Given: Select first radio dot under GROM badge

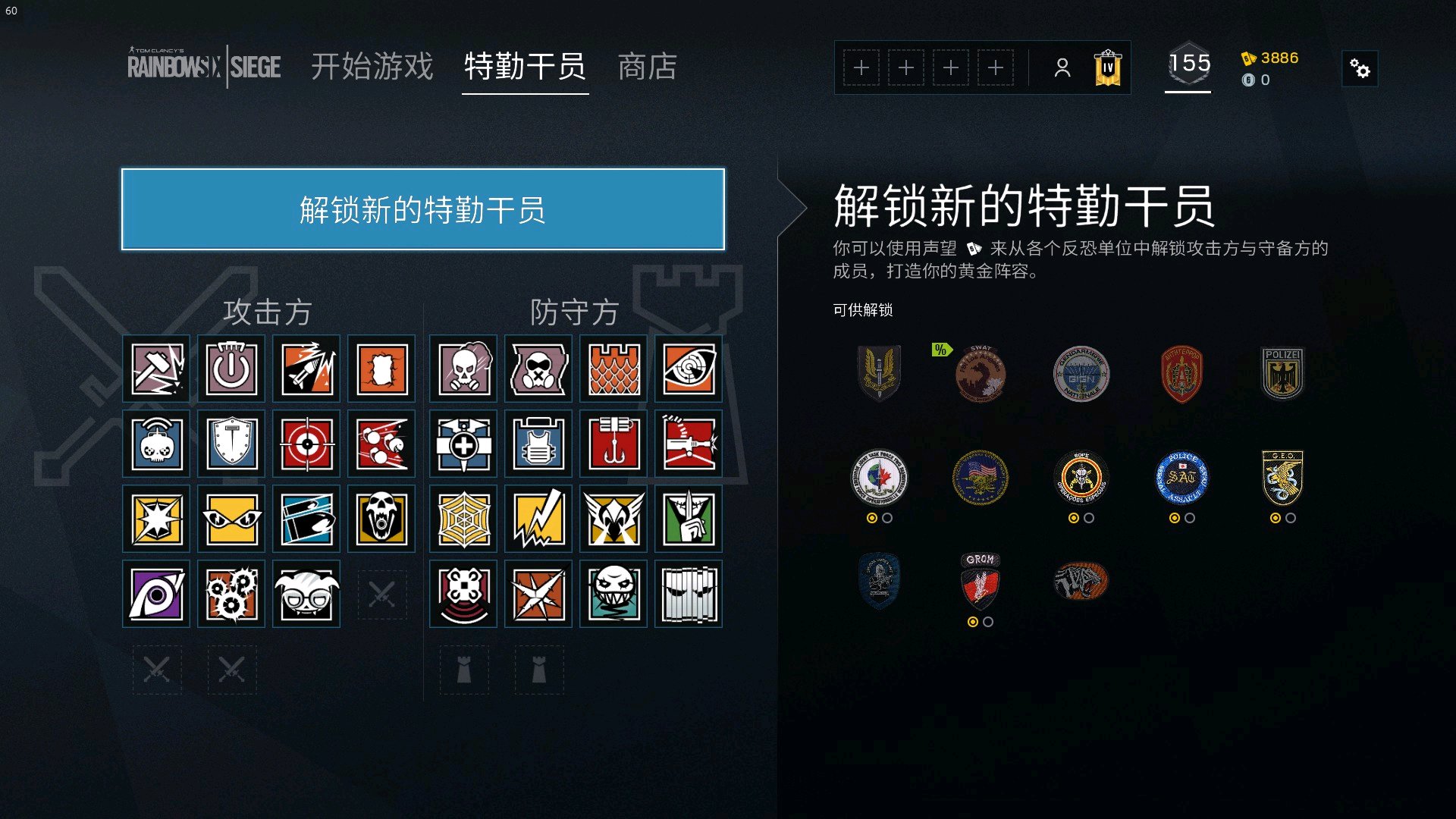Looking at the screenshot, I should point(973,622).
